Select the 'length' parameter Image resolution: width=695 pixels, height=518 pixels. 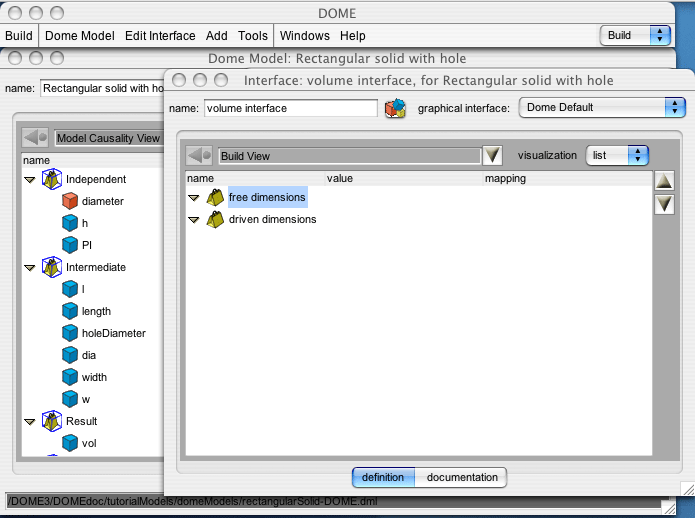click(x=96, y=312)
